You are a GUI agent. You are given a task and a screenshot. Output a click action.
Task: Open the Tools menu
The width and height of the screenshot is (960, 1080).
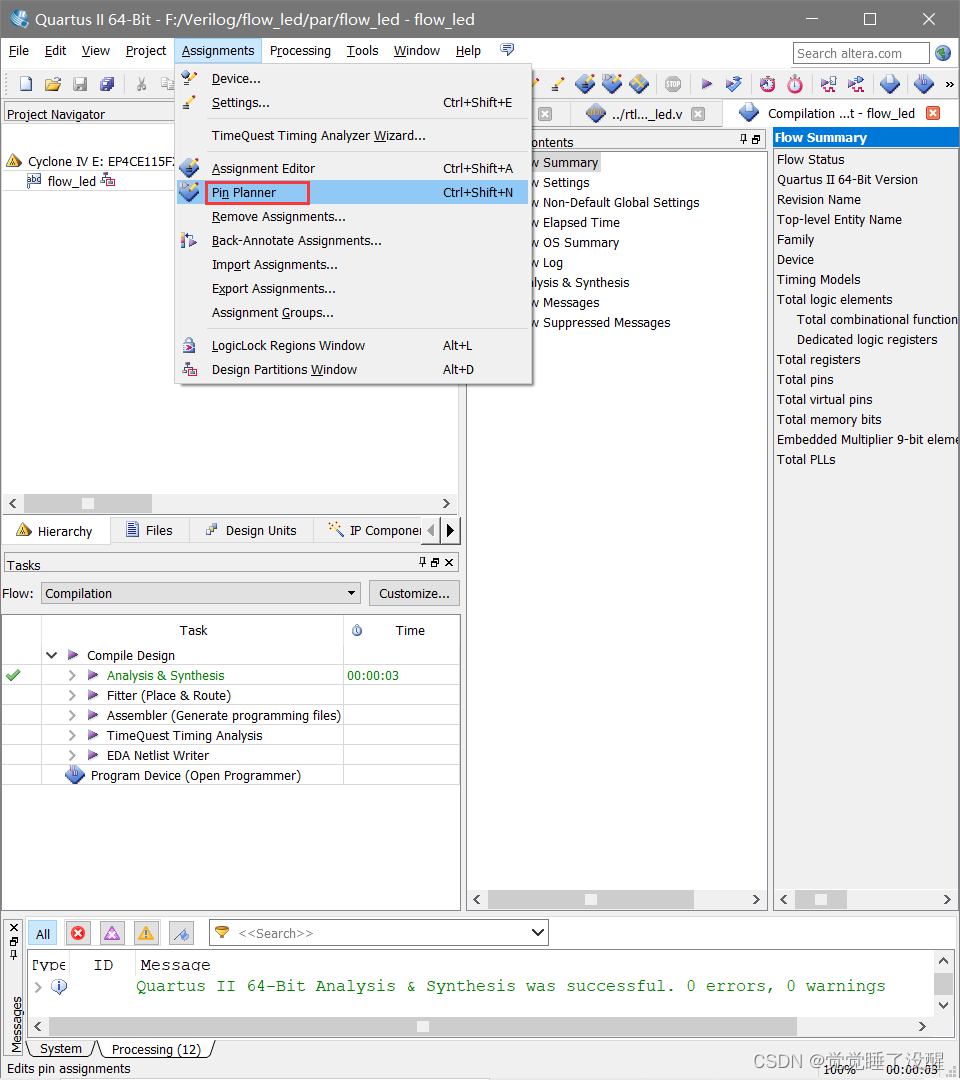[x=362, y=50]
